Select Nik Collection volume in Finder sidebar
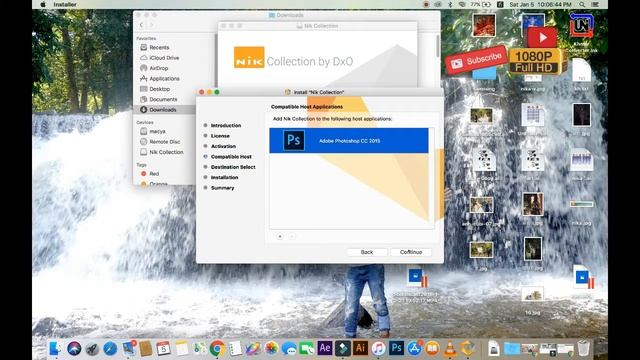This screenshot has height=360, width=640. (x=166, y=152)
